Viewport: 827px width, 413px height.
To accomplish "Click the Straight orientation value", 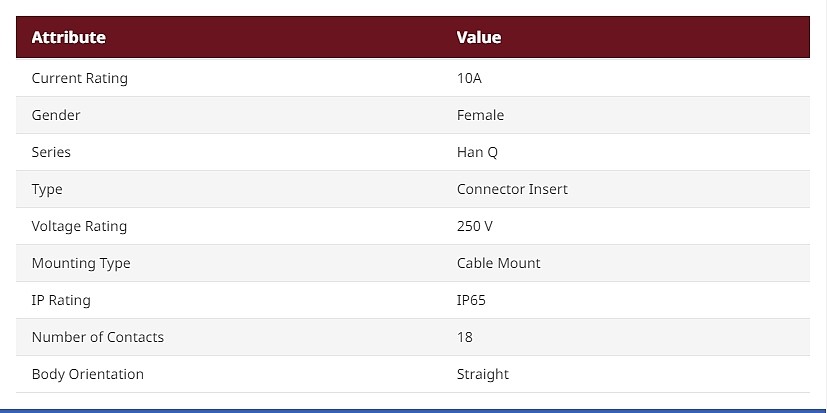I will point(483,374).
